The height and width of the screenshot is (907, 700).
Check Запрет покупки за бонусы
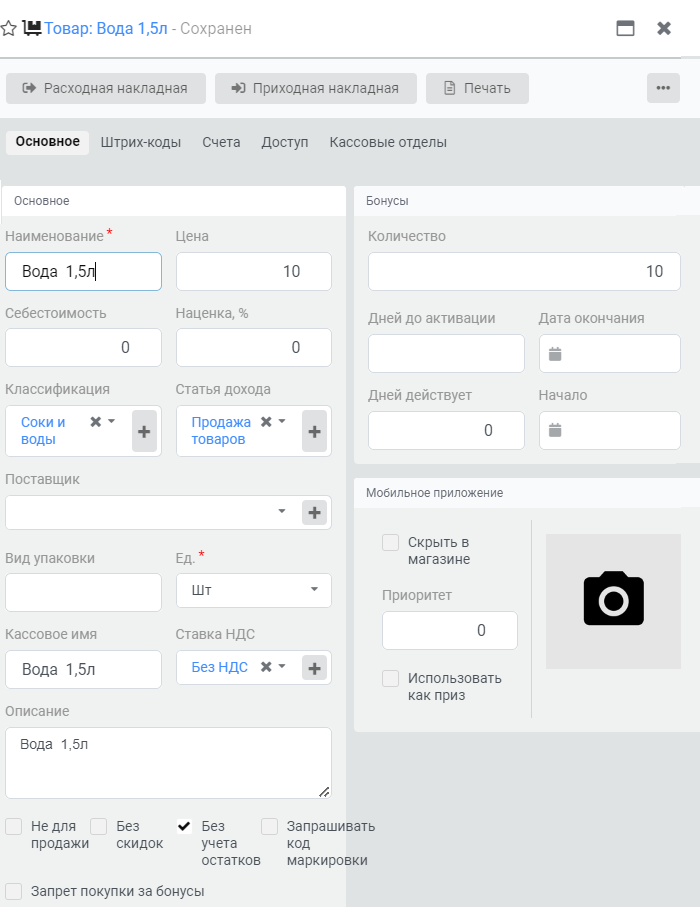tap(13, 891)
